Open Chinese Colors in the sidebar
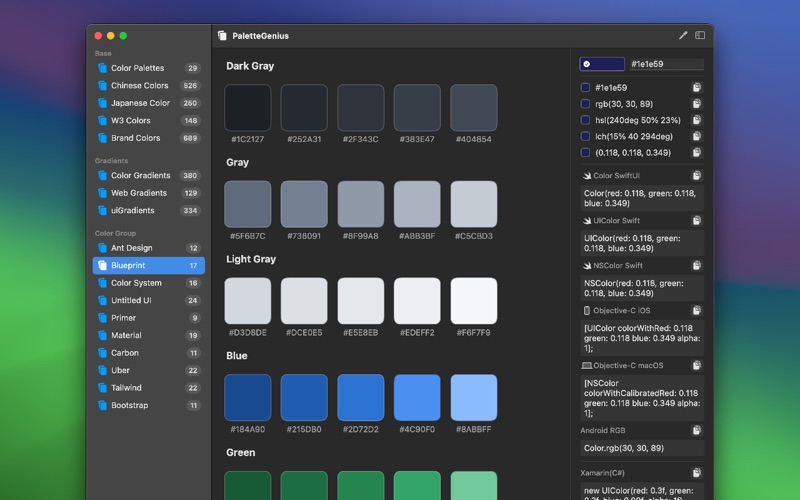This screenshot has height=500, width=800. click(139, 86)
